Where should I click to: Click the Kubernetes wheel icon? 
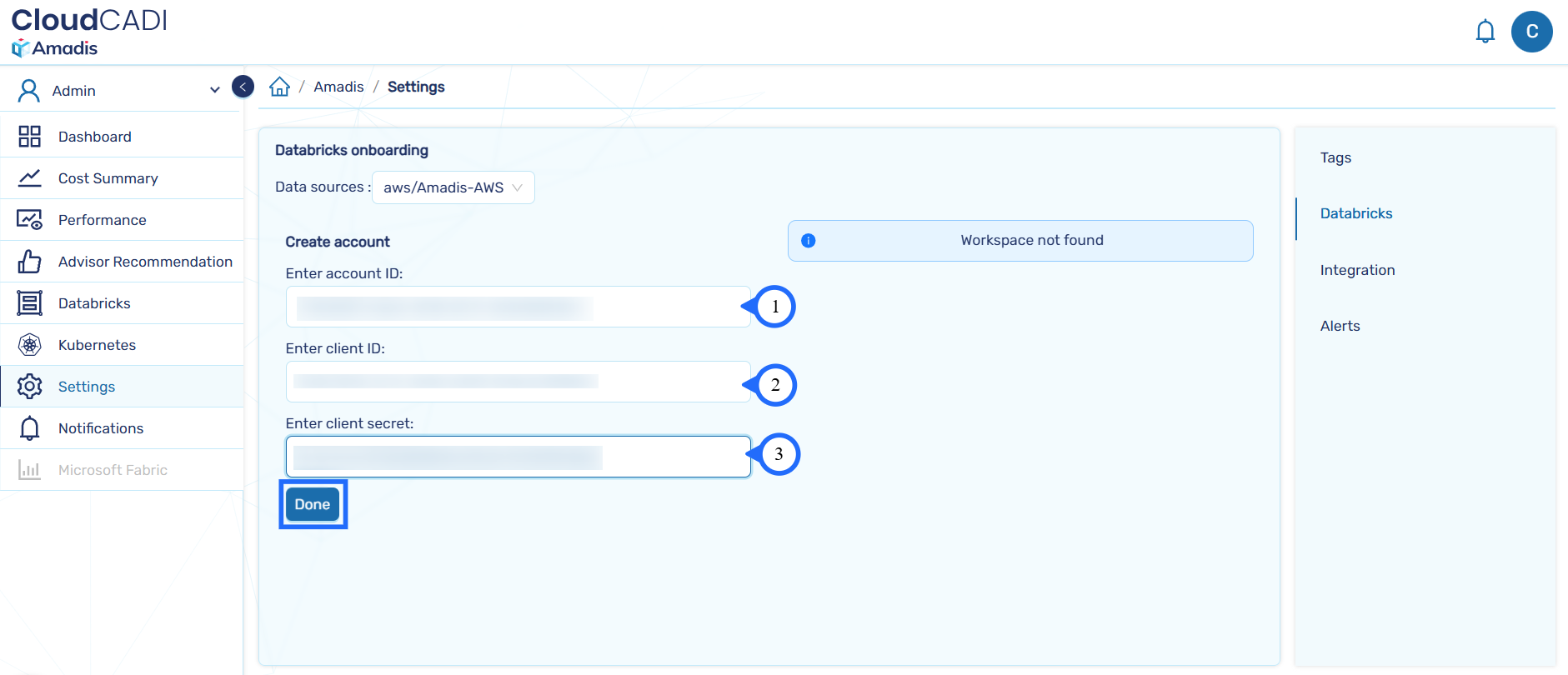[30, 345]
